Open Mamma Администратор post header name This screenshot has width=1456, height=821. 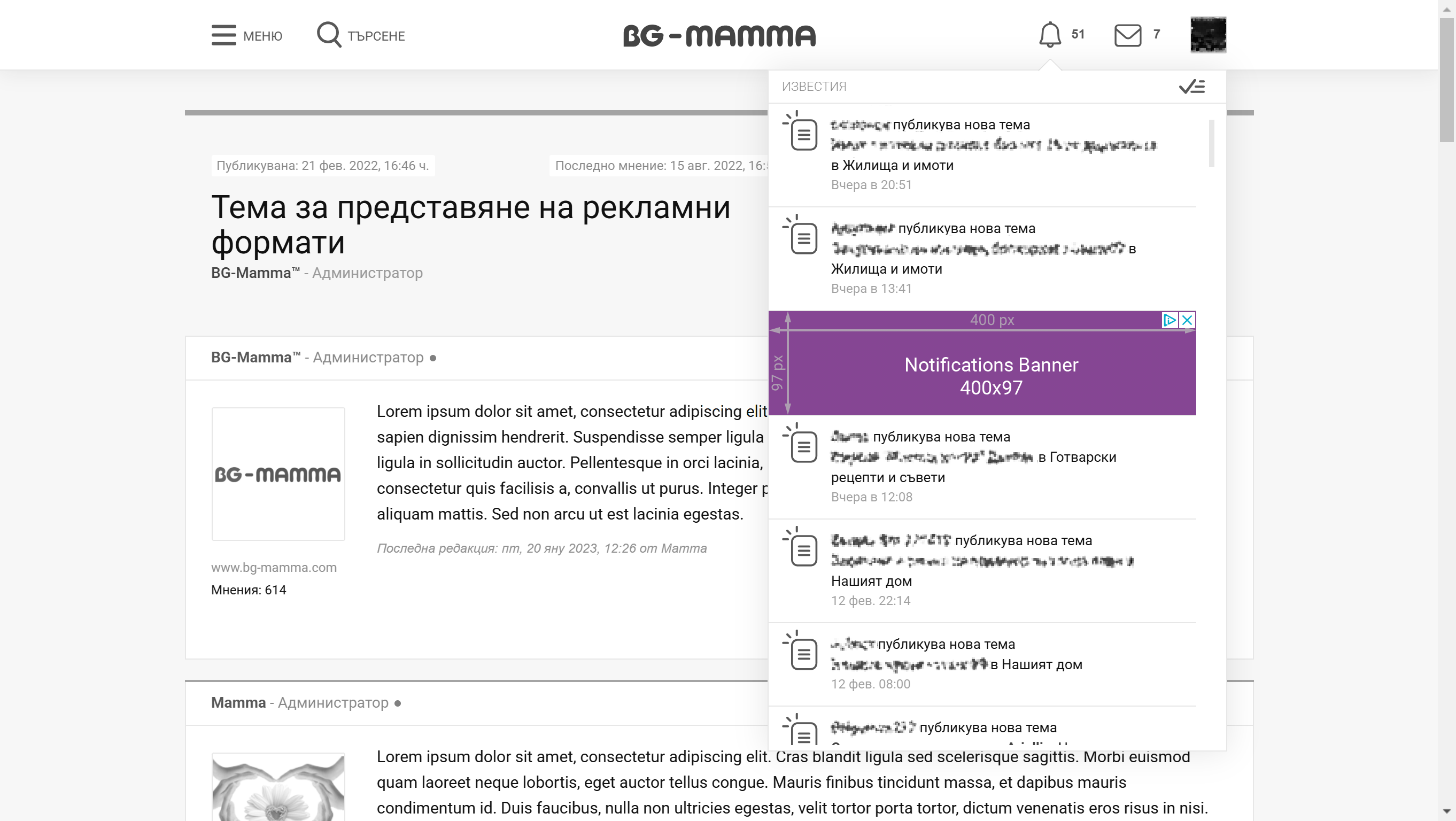tap(238, 703)
